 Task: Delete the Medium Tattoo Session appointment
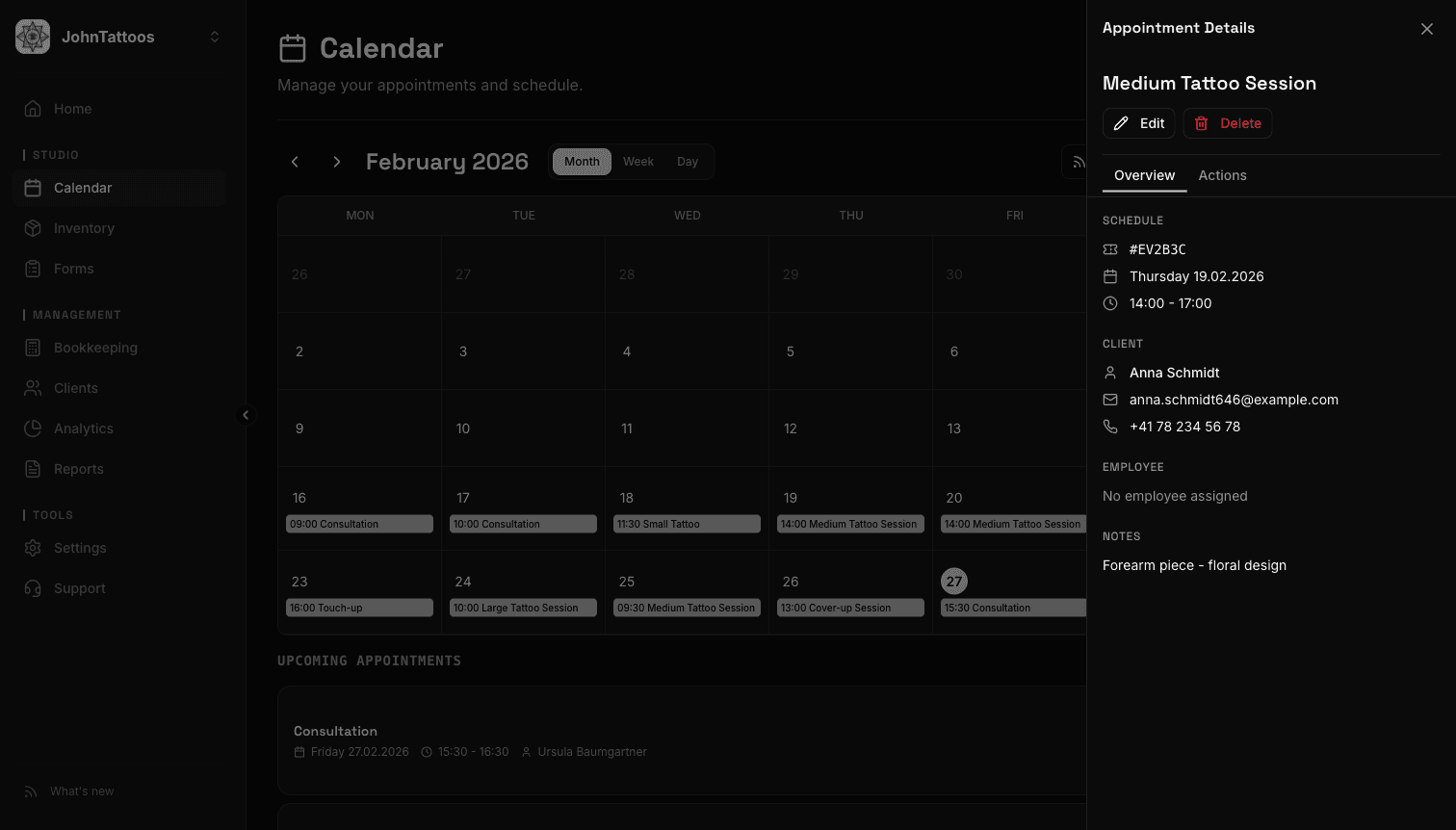coord(1228,123)
